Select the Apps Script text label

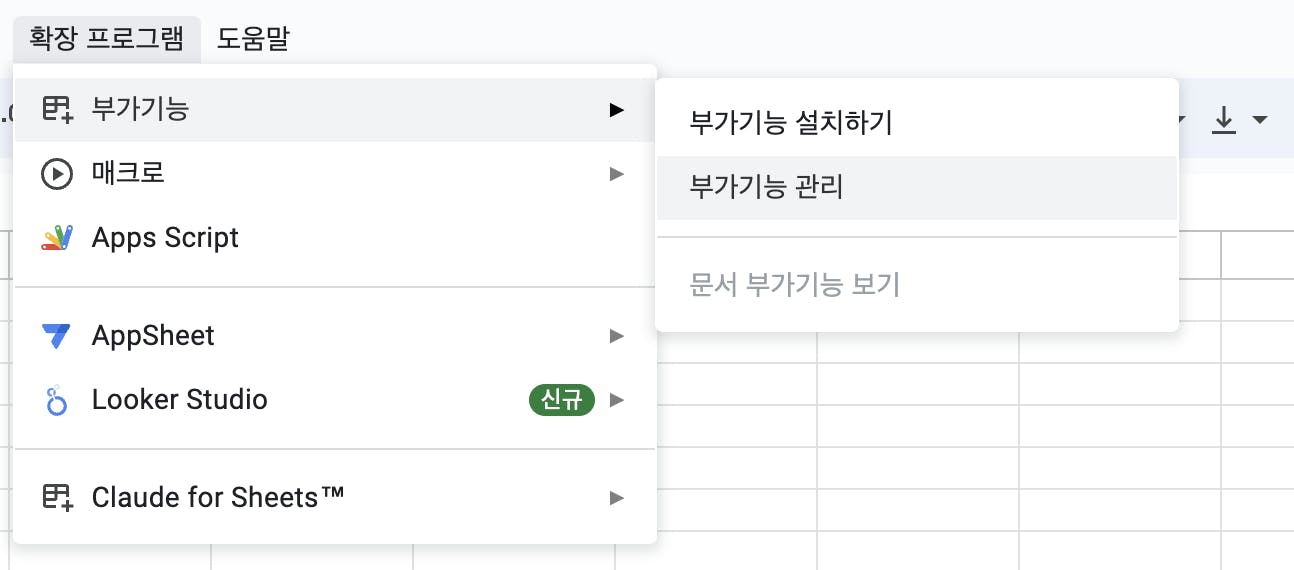165,238
